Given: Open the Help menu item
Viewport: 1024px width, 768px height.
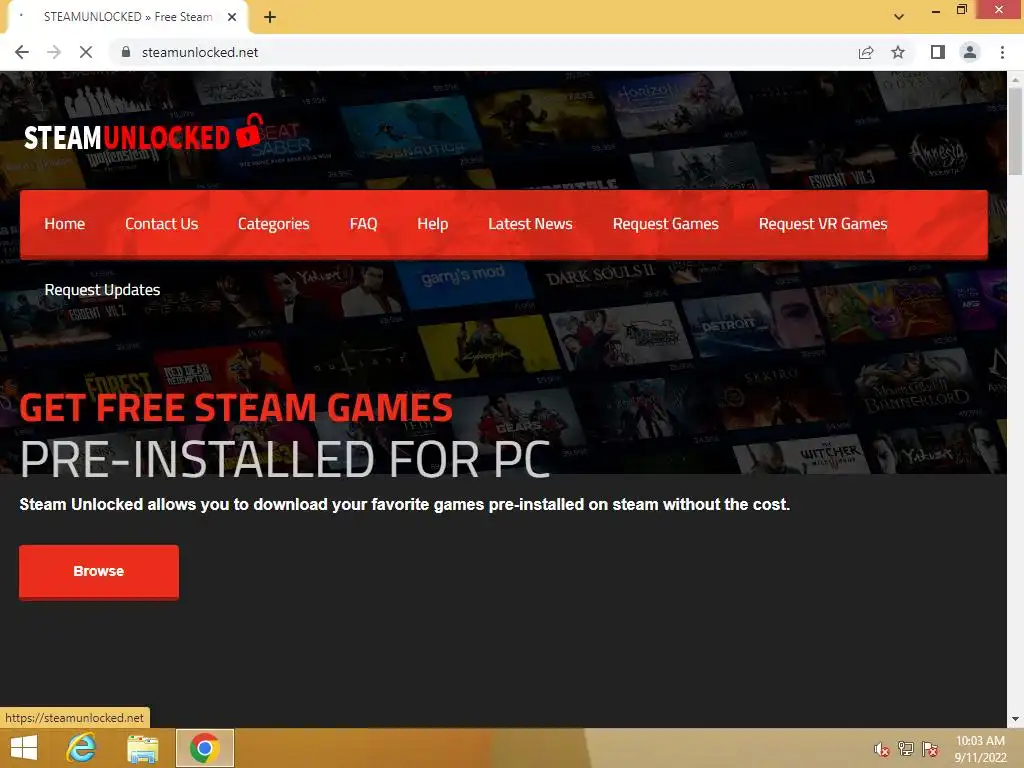Looking at the screenshot, I should [x=432, y=224].
